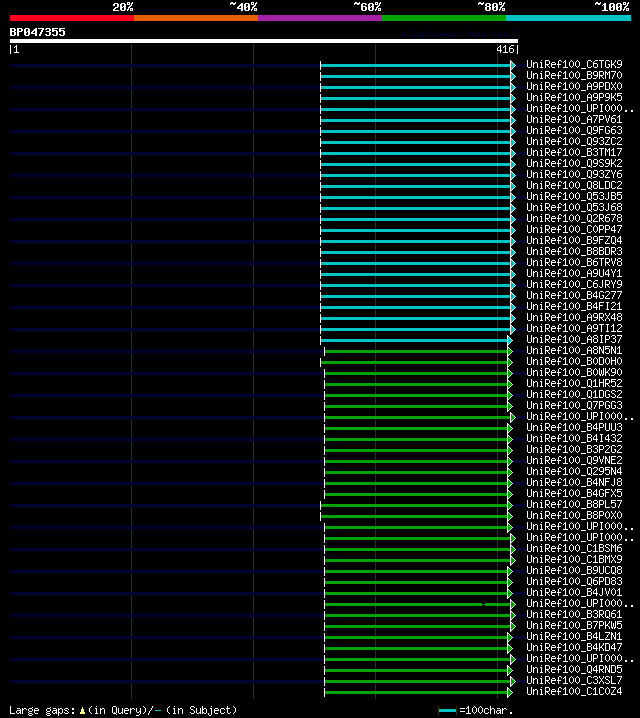Select the UniRef100_A7PV61 label

(x=574, y=120)
